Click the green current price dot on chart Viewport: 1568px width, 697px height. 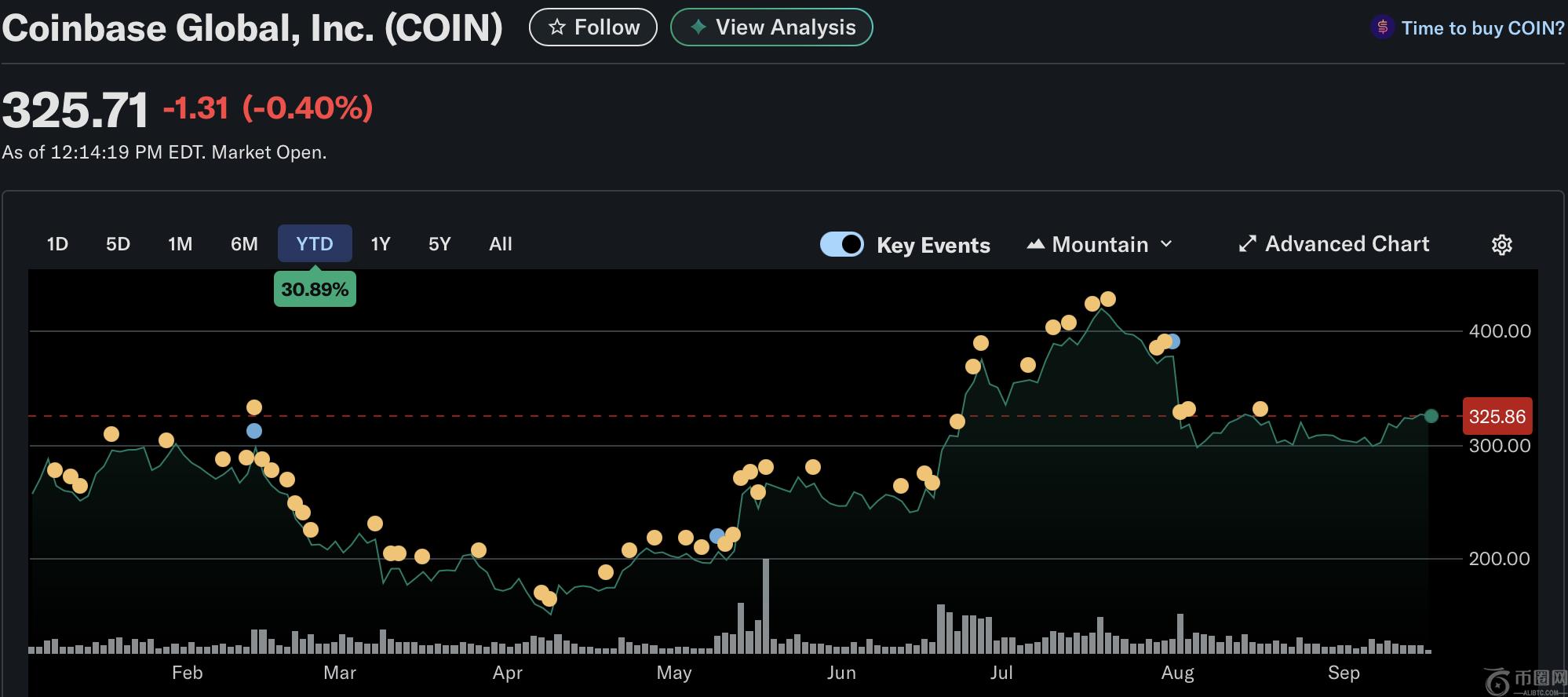coord(1431,416)
